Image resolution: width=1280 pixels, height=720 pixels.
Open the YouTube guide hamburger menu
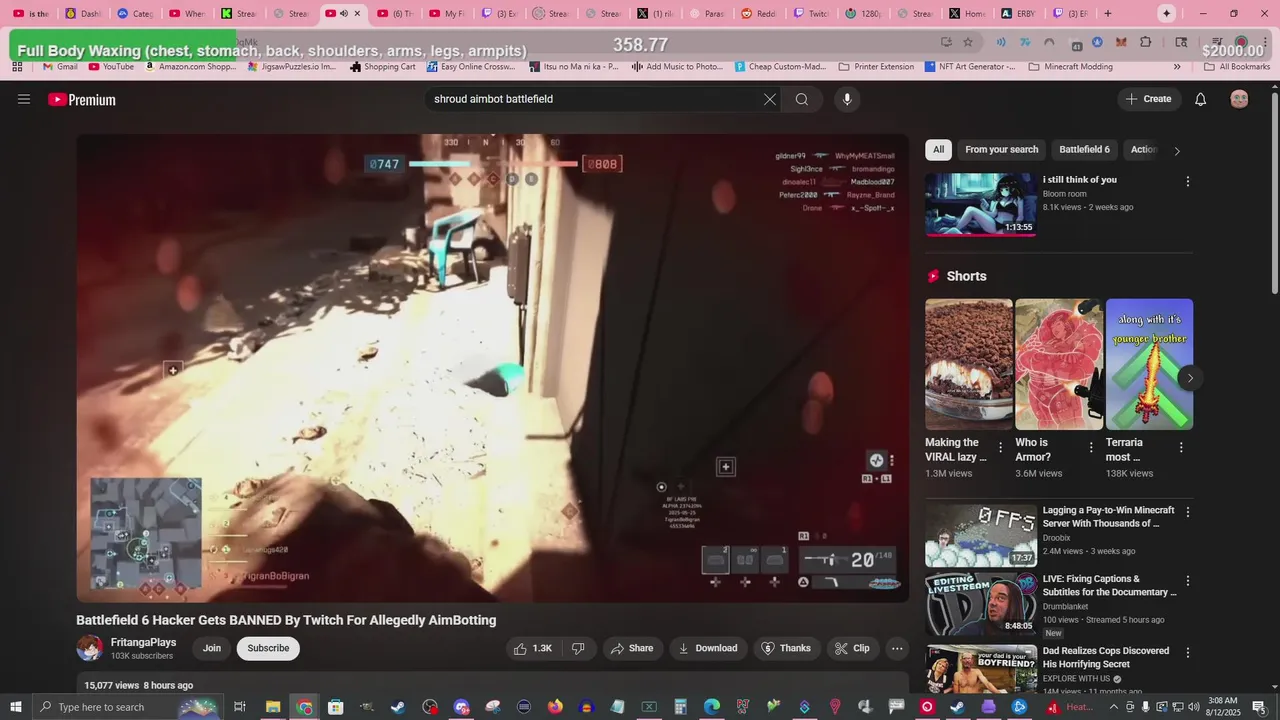[24, 99]
